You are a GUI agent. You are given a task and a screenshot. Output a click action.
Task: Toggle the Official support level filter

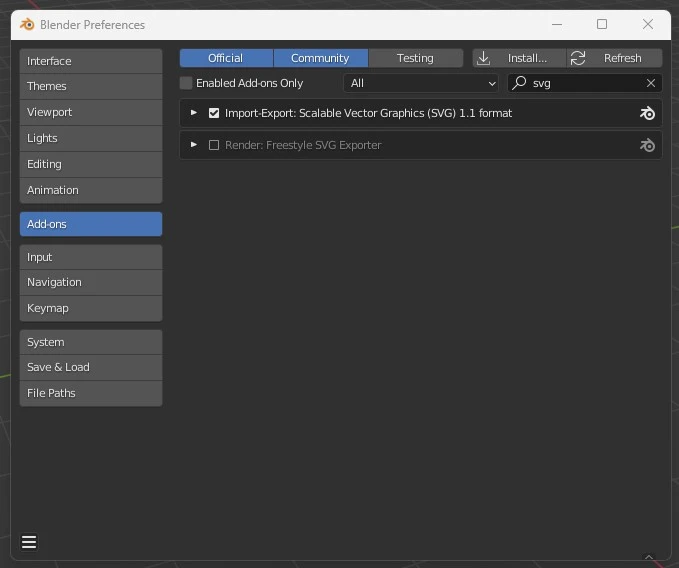pyautogui.click(x=226, y=58)
